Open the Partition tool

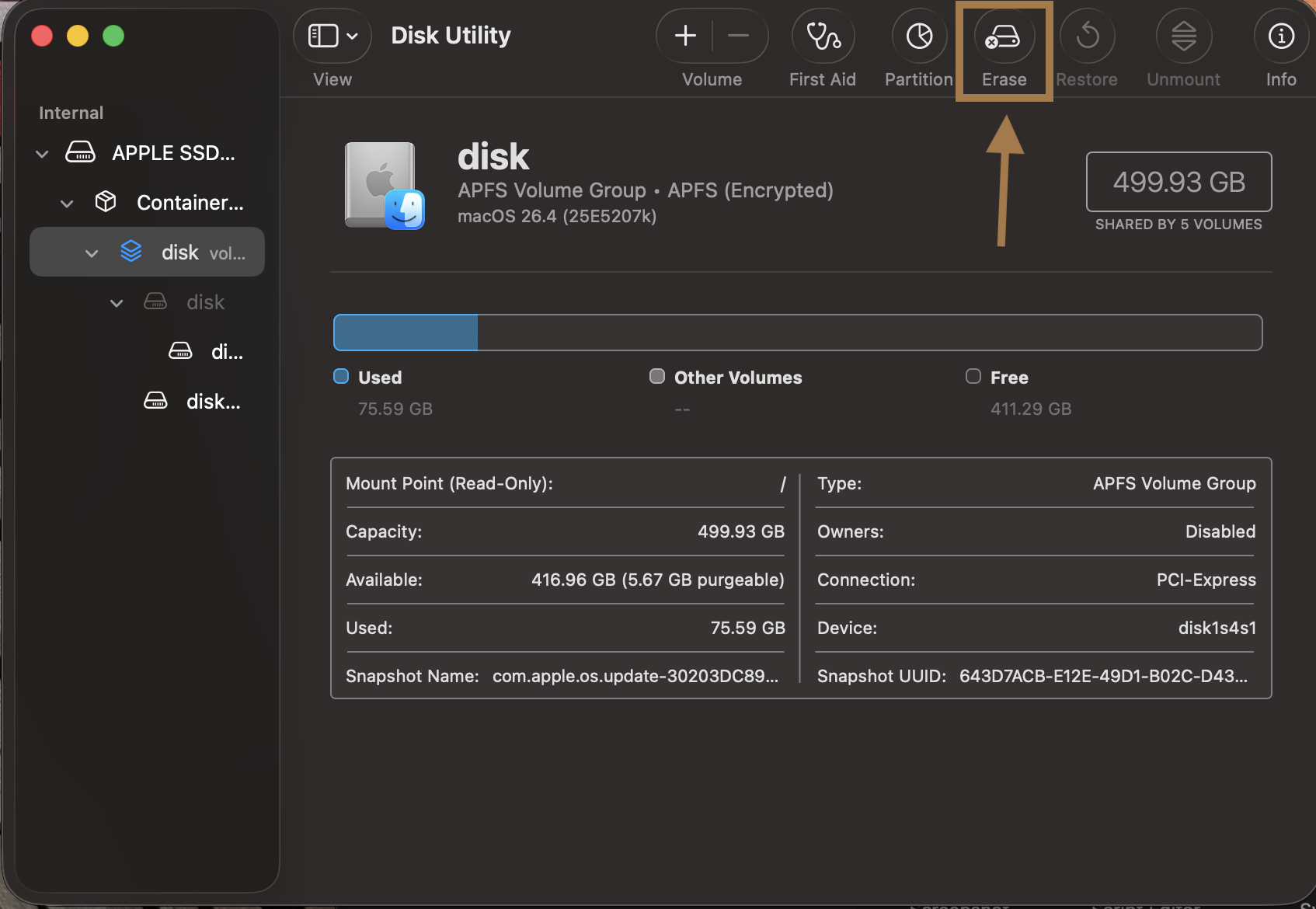click(918, 36)
